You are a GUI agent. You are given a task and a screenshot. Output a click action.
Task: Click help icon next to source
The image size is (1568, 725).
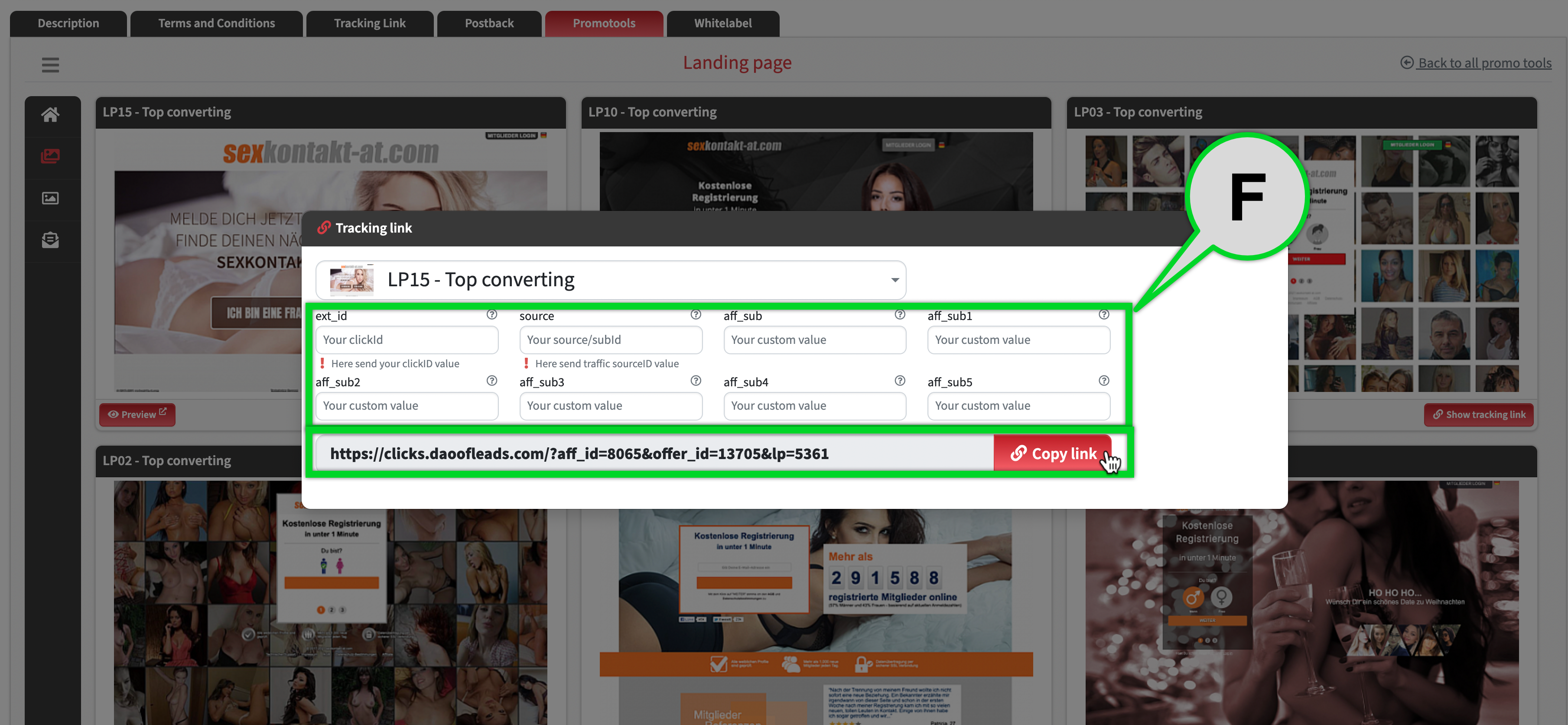695,314
